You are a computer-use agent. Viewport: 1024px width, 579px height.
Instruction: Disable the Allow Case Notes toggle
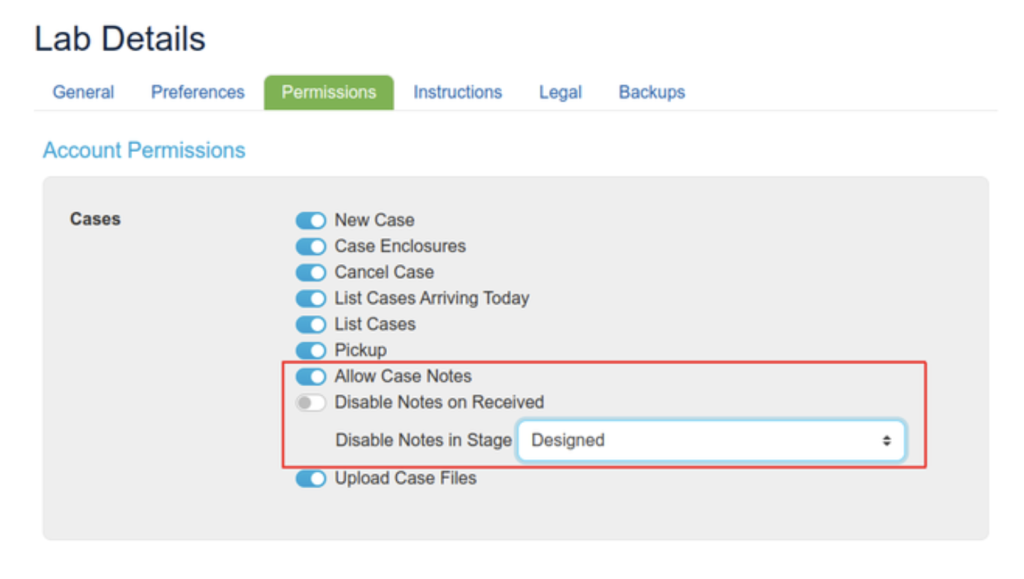311,377
